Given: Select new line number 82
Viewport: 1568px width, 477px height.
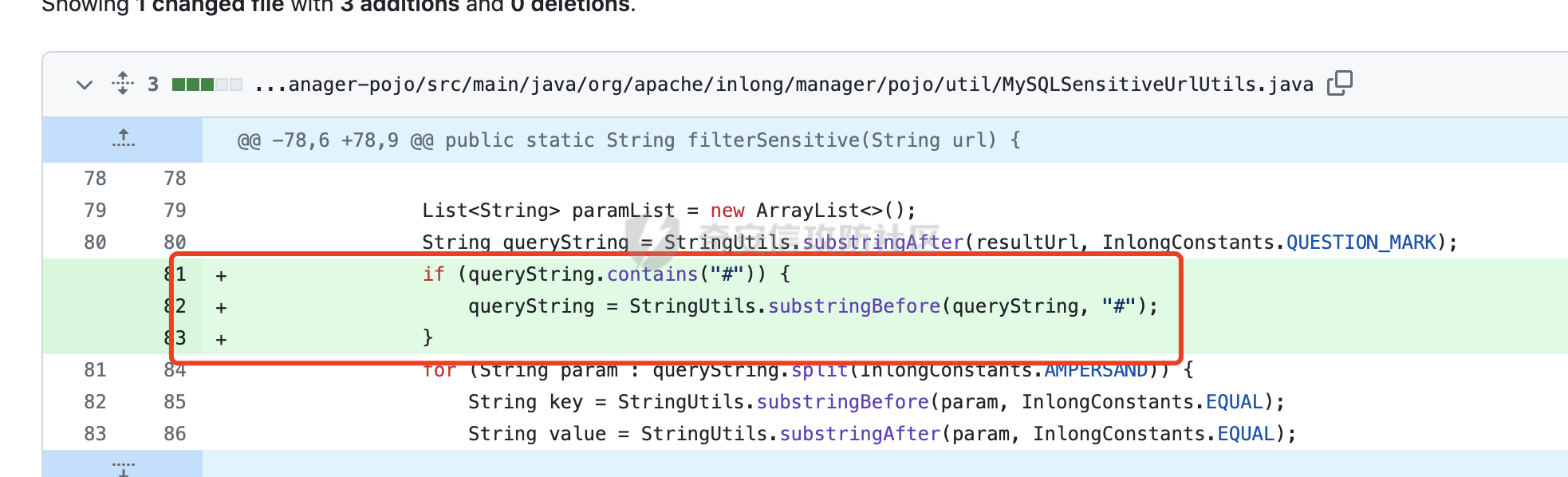Looking at the screenshot, I should click(175, 306).
